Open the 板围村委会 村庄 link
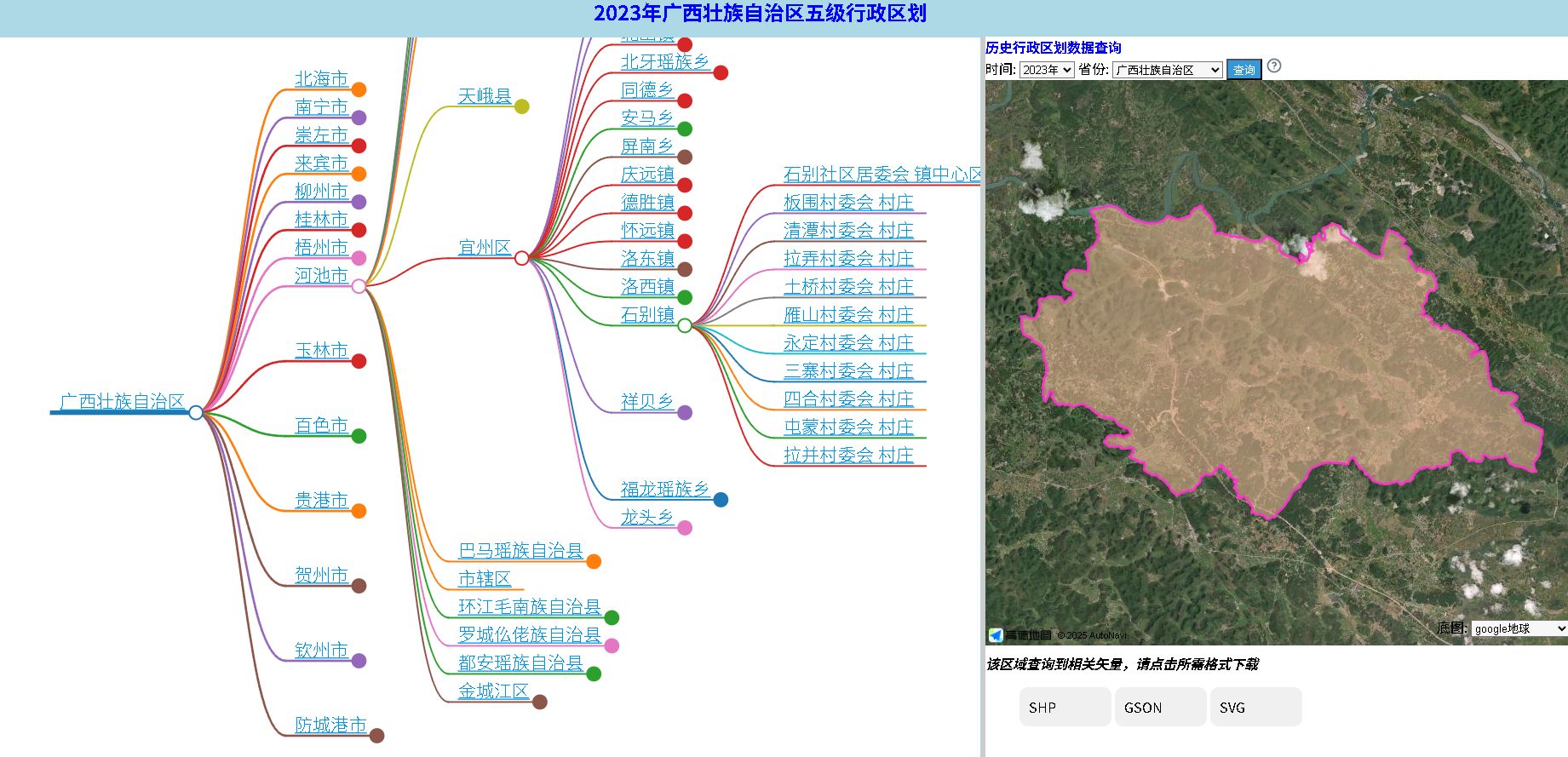 (x=847, y=203)
